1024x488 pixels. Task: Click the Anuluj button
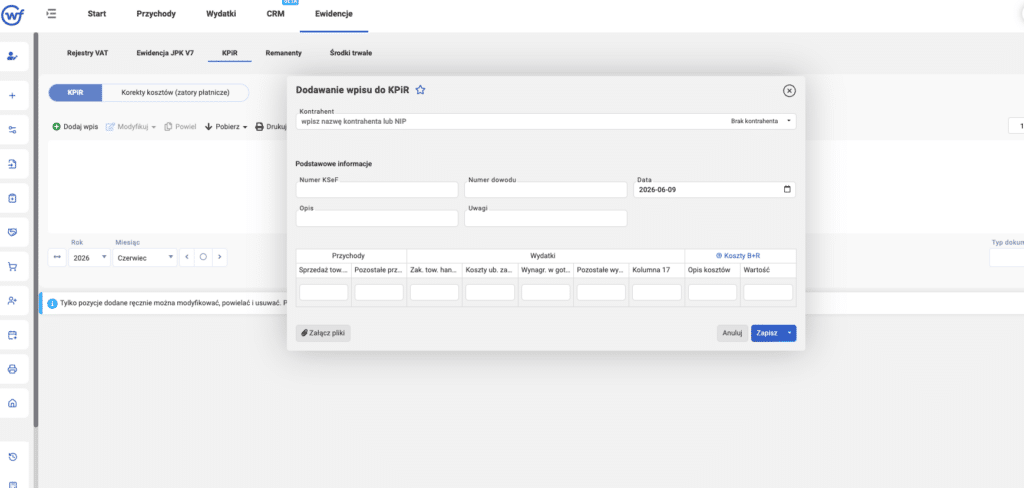tap(732, 333)
